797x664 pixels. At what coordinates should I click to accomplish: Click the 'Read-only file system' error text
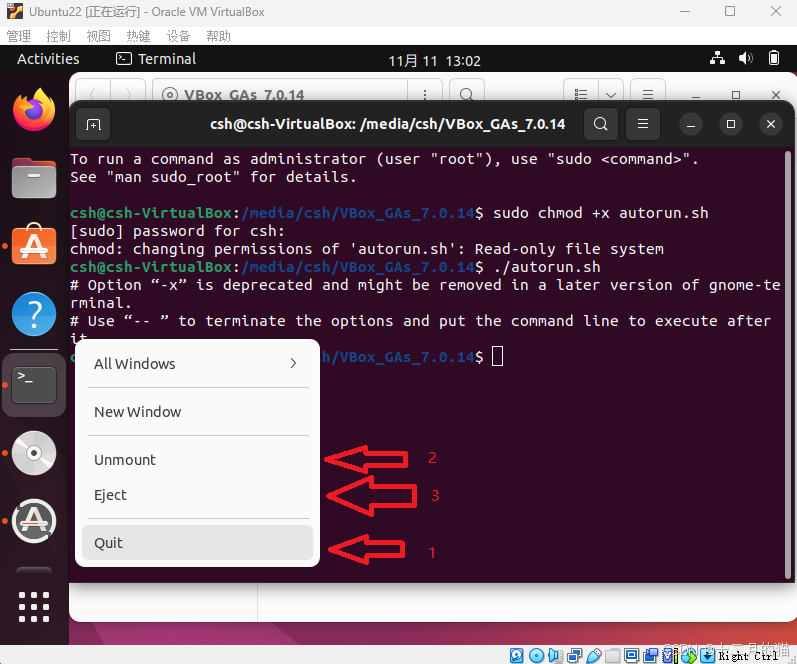tap(569, 249)
